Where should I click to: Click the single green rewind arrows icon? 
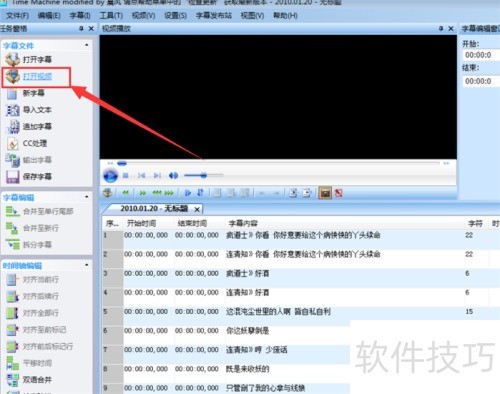point(125,193)
